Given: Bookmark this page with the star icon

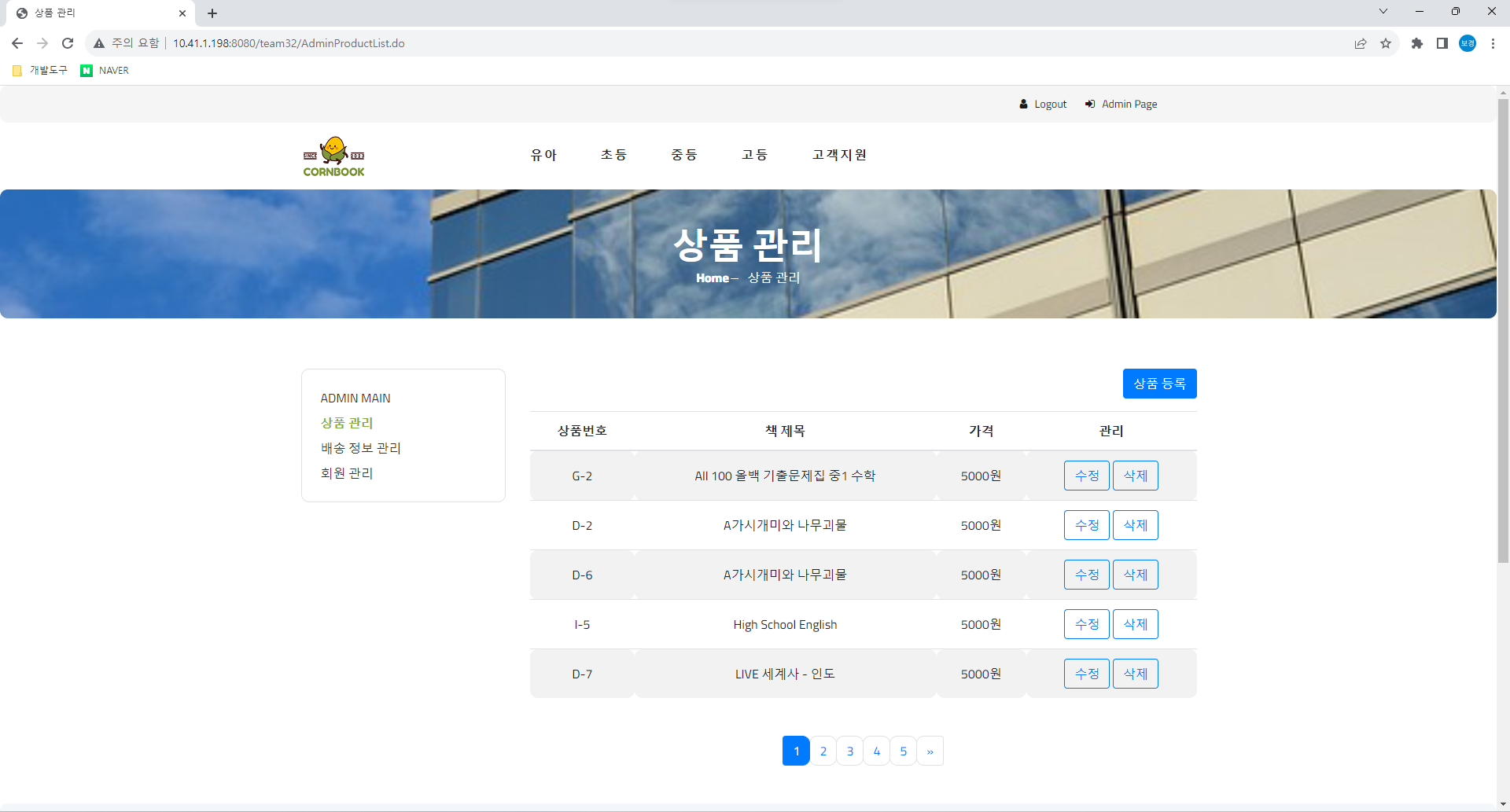Looking at the screenshot, I should coord(1386,43).
